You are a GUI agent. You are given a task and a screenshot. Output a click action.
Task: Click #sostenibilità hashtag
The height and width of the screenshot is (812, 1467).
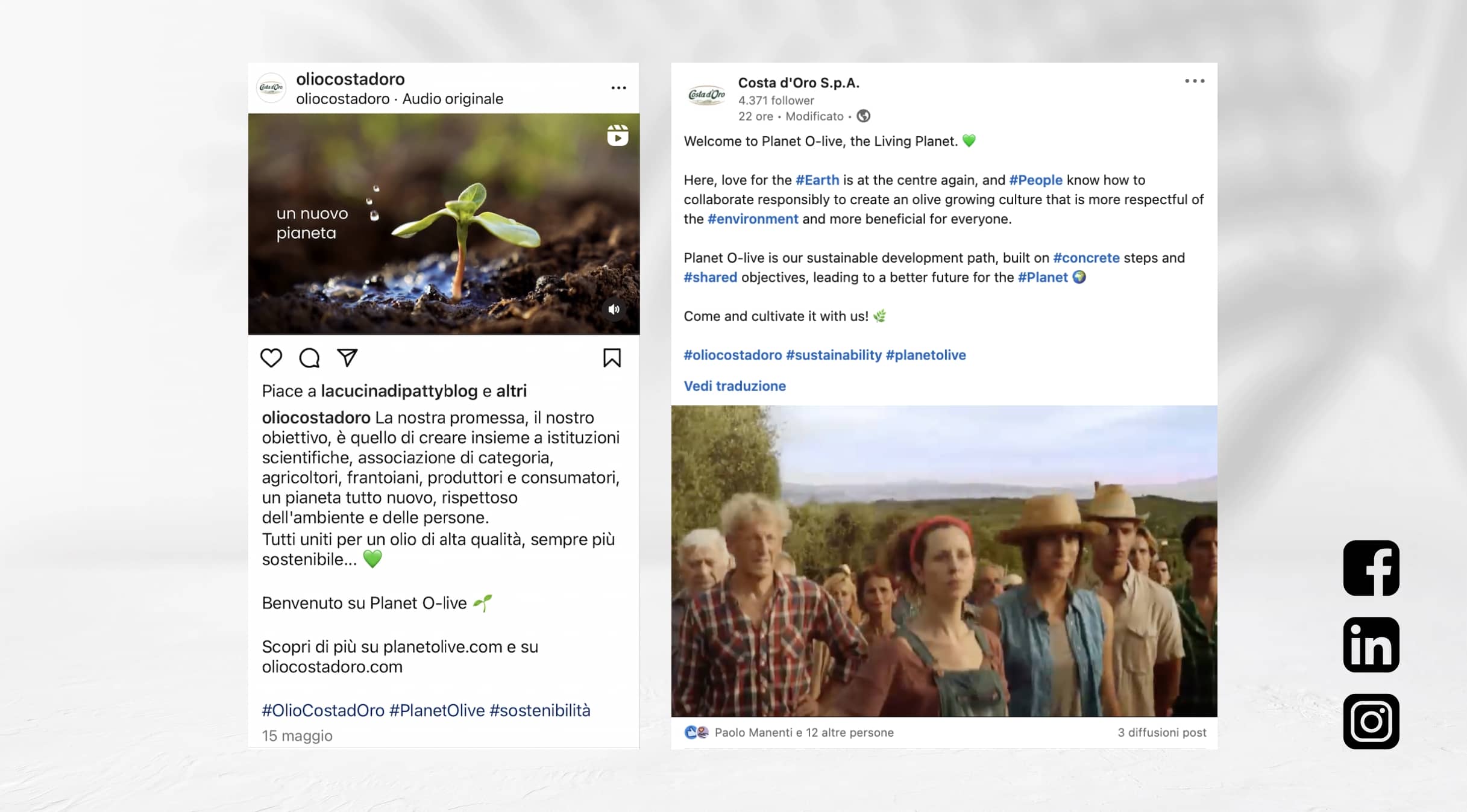(540, 711)
